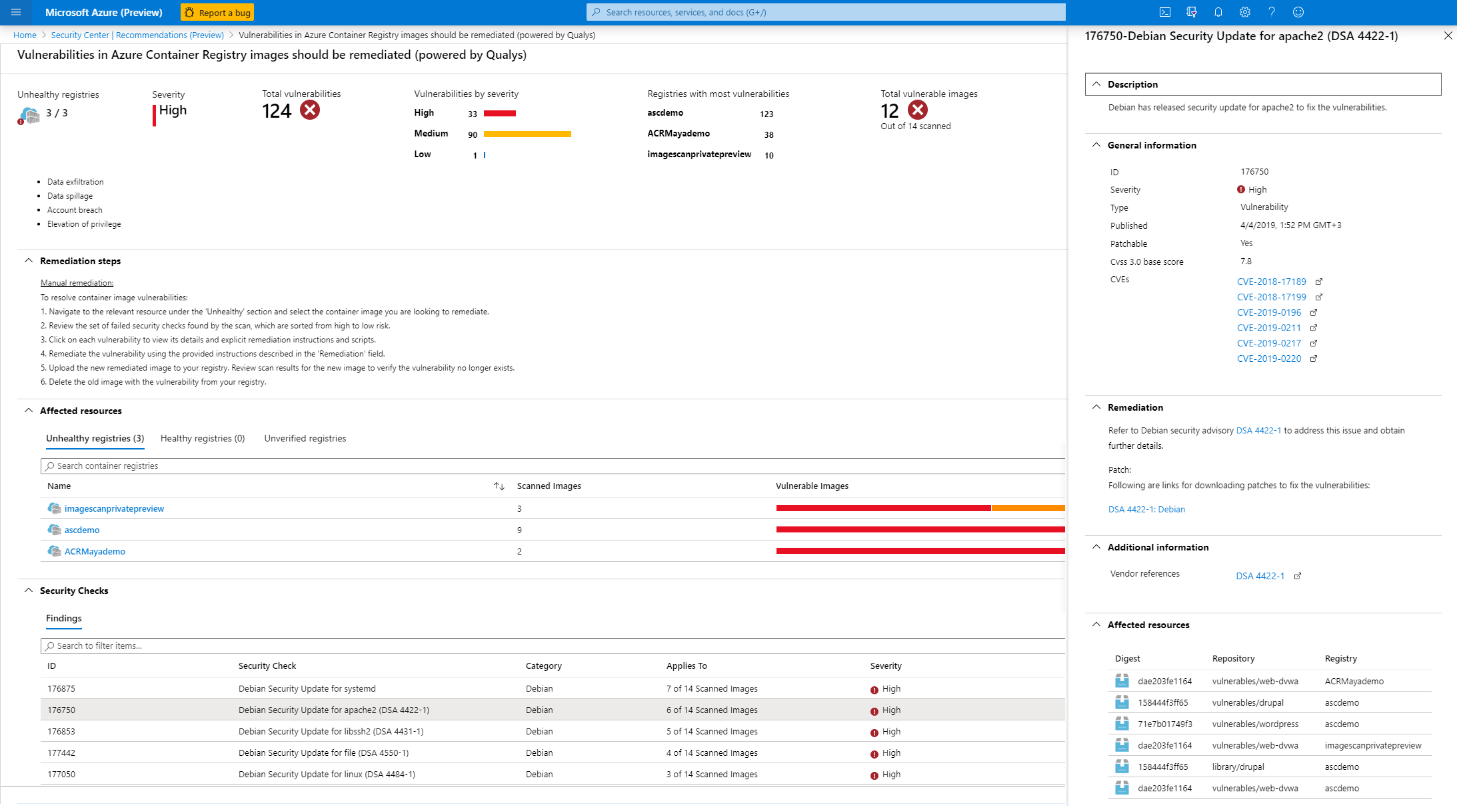Open external link icon for CVE-2019-0220
This screenshot has width=1457, height=806.
[1313, 358]
